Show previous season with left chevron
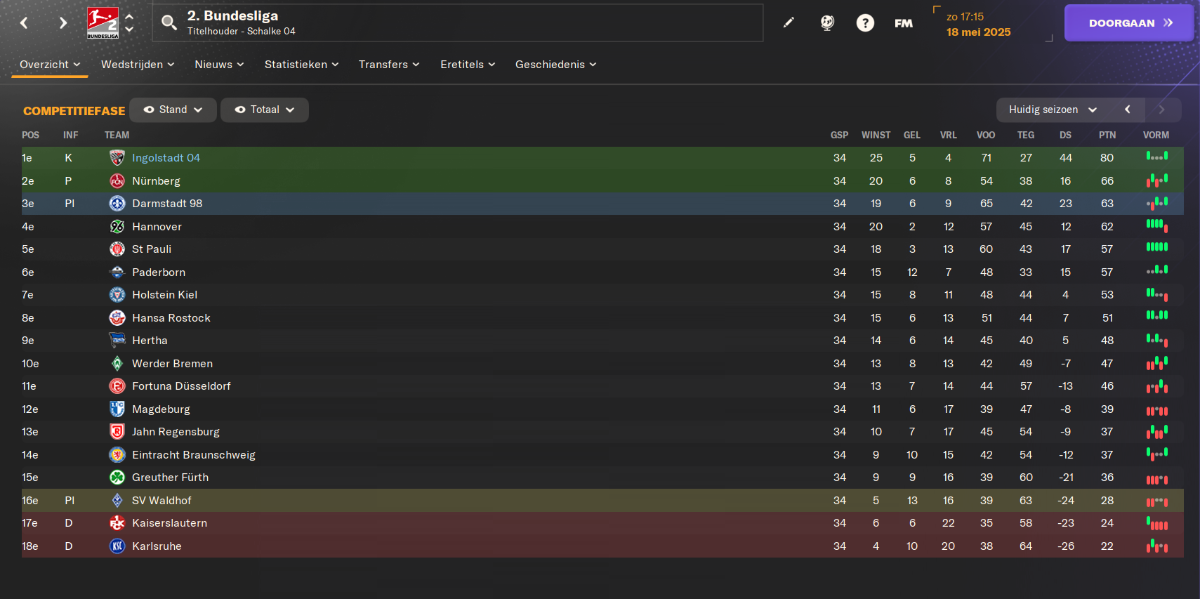The width and height of the screenshot is (1200, 599). coord(1127,110)
